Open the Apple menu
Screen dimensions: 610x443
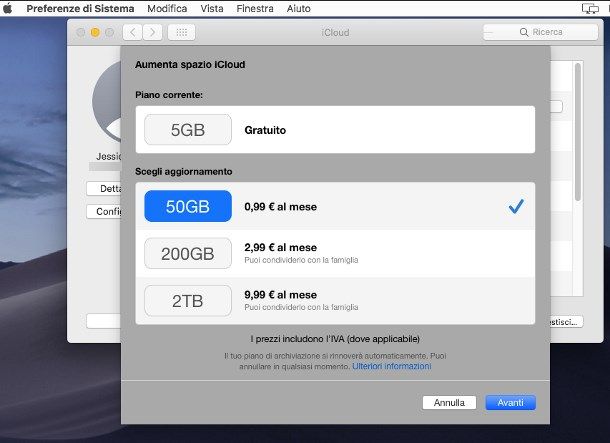[7, 8]
